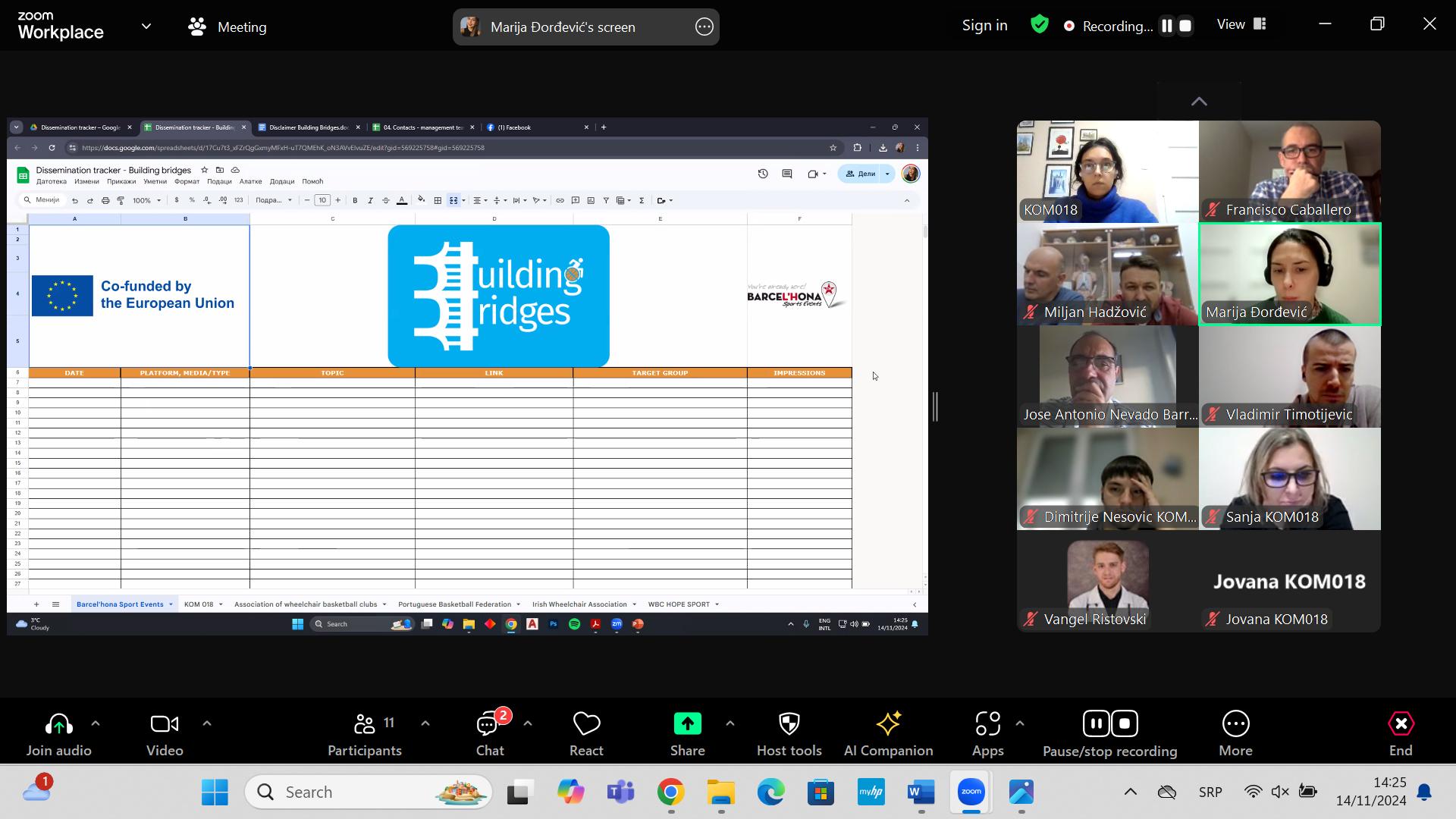Viewport: 1456px width, 819px height.
Task: Click the green encryption shield icon
Action: (x=1040, y=25)
